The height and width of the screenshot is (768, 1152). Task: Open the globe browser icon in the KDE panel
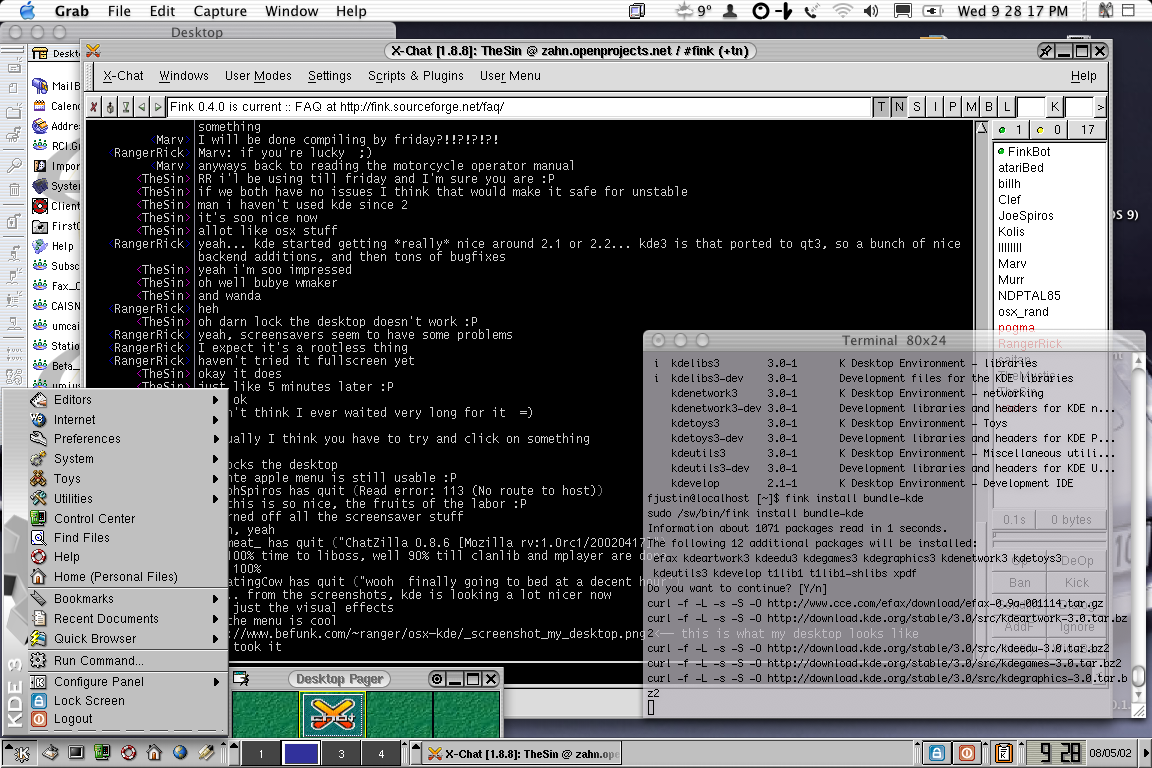pos(180,753)
